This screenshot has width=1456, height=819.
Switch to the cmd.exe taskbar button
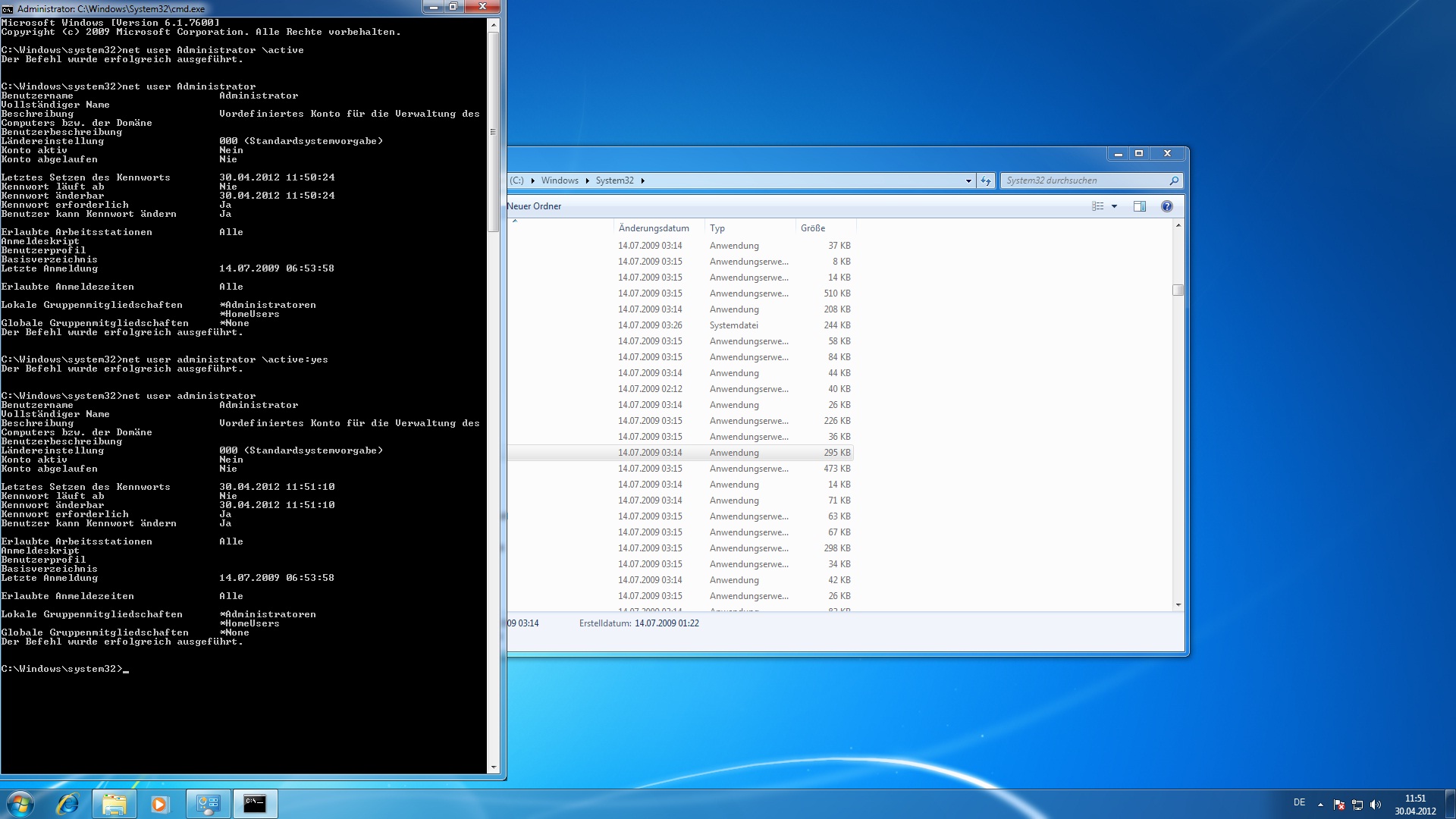click(x=255, y=804)
